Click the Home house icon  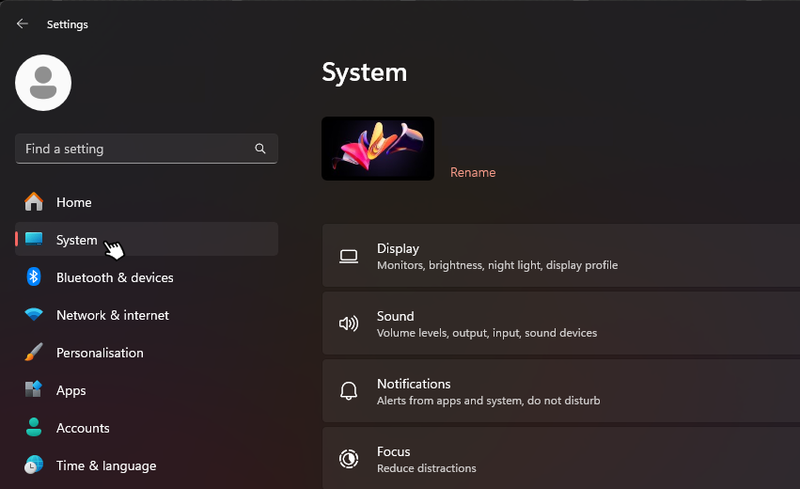pos(34,202)
